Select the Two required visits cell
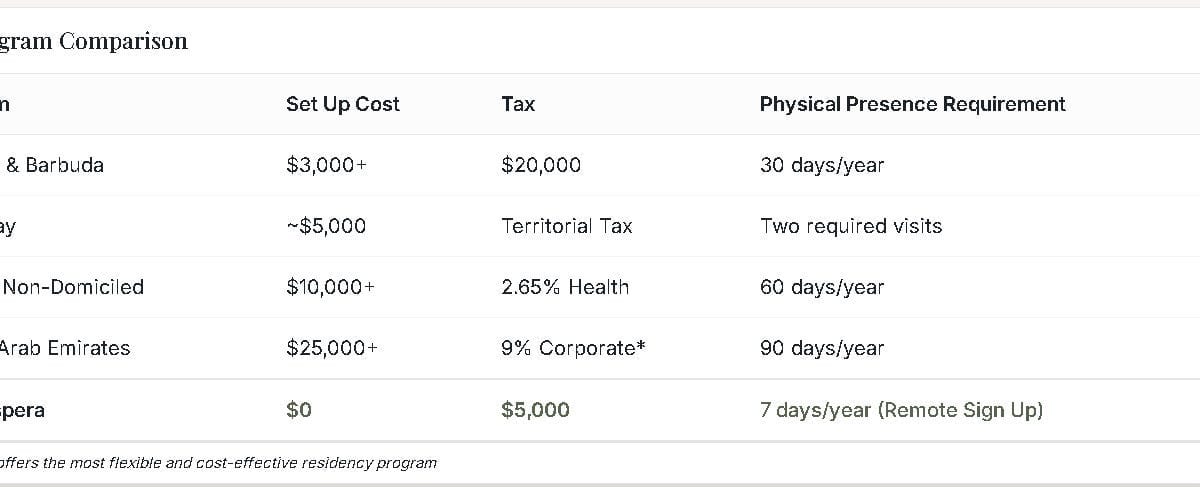 coord(851,226)
